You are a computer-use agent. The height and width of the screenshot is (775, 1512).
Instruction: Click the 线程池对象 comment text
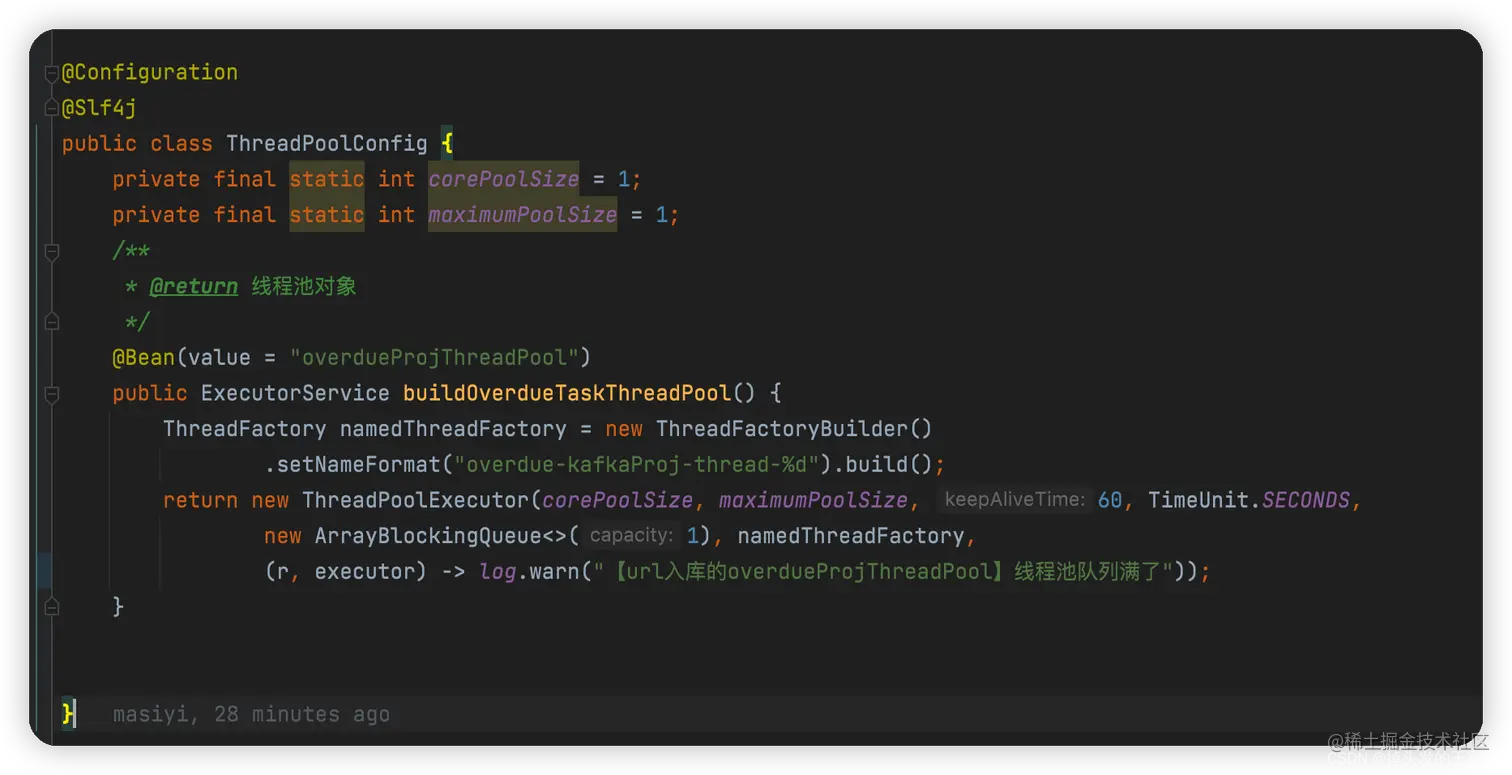coord(304,287)
